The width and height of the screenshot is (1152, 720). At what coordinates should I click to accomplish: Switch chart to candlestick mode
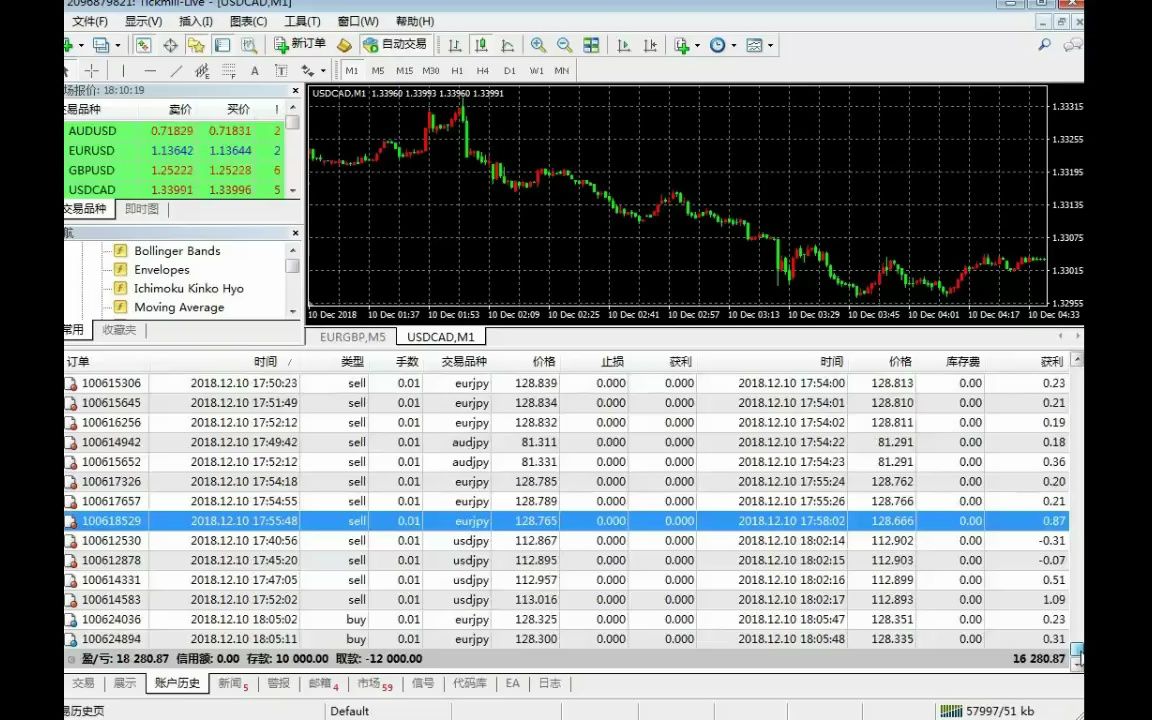481,45
